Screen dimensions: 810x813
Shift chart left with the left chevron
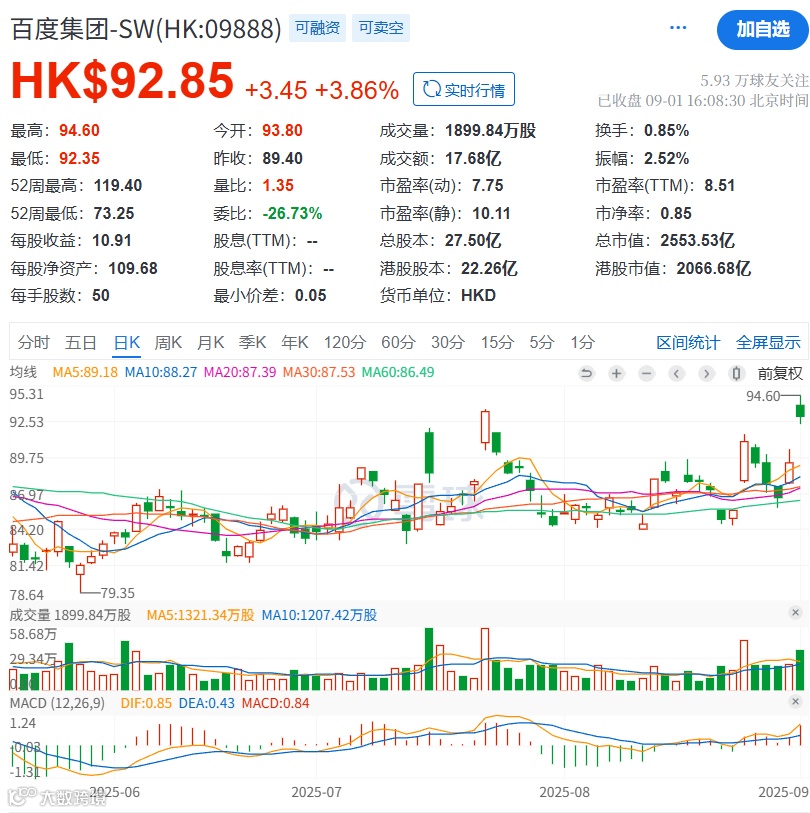(676, 373)
